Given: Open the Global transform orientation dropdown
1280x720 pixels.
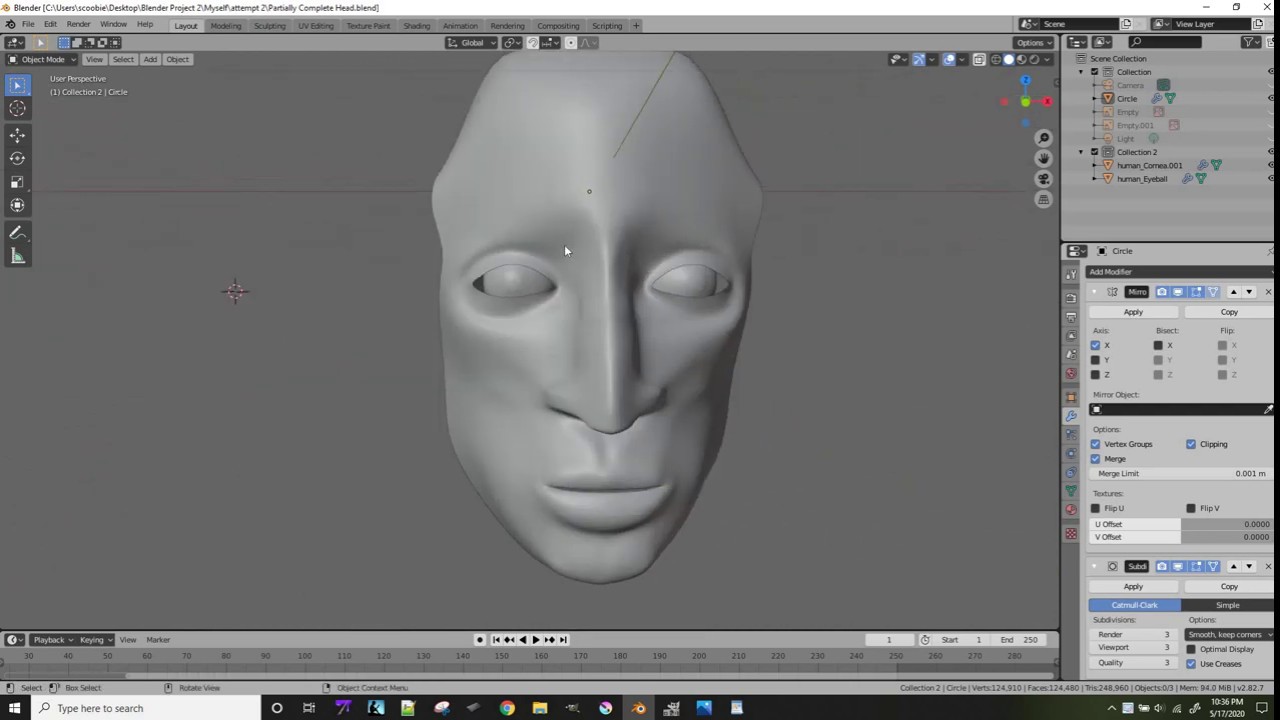Looking at the screenshot, I should click(x=470, y=42).
